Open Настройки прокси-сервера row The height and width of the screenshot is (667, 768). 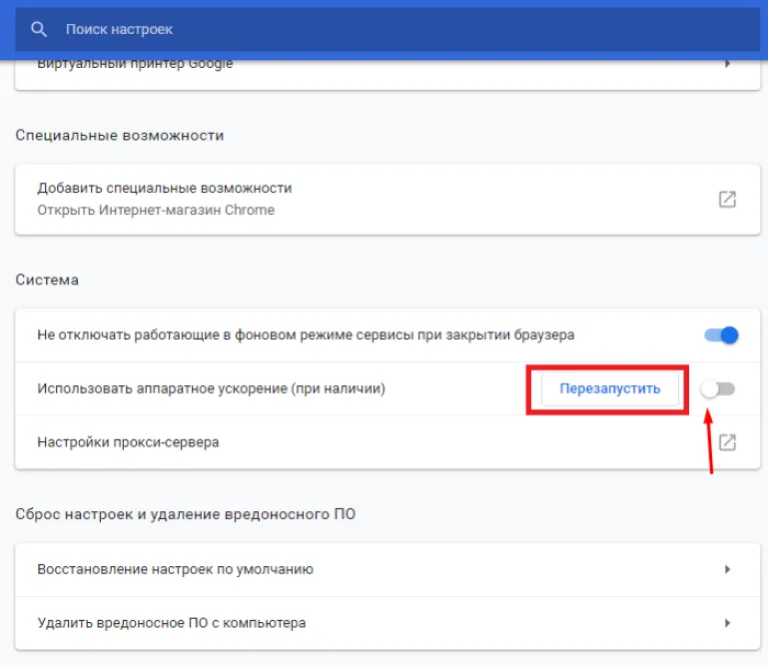click(x=387, y=442)
